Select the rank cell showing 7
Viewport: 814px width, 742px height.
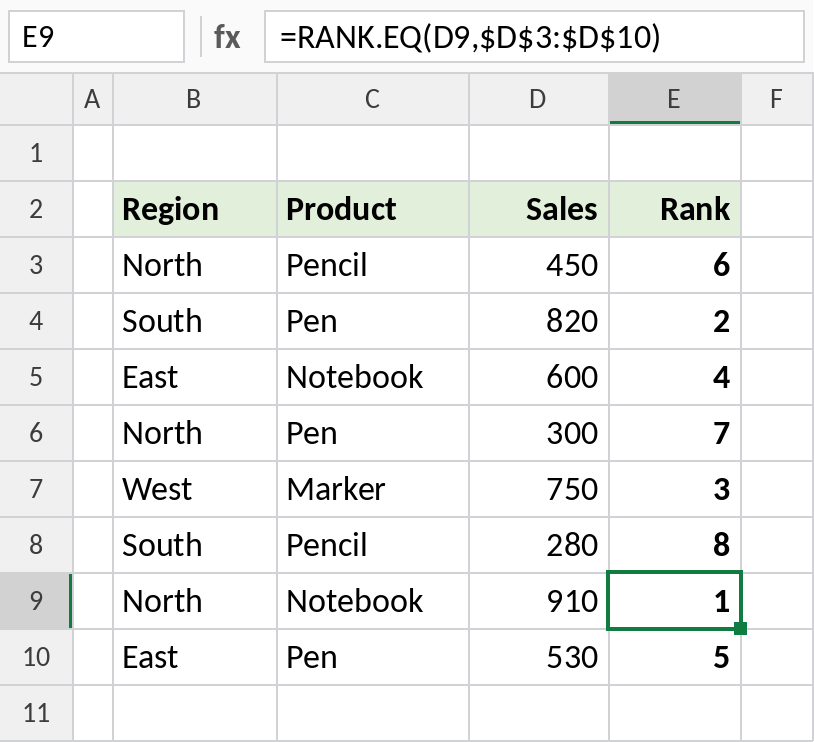pyautogui.click(x=675, y=434)
